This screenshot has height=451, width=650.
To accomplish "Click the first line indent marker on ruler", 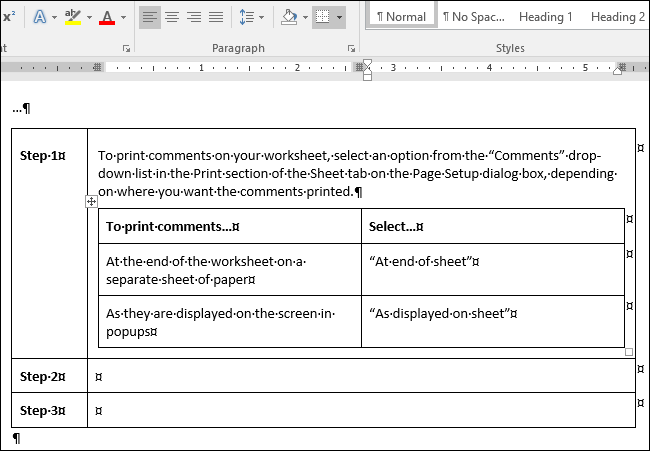I will (x=367, y=63).
